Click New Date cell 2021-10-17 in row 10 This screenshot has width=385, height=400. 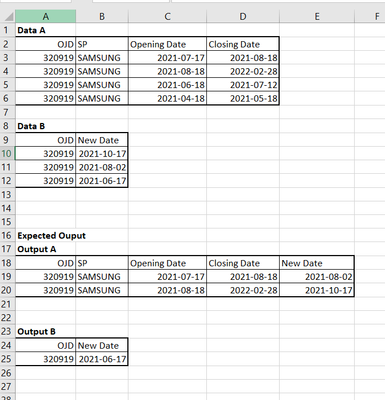[x=102, y=154]
